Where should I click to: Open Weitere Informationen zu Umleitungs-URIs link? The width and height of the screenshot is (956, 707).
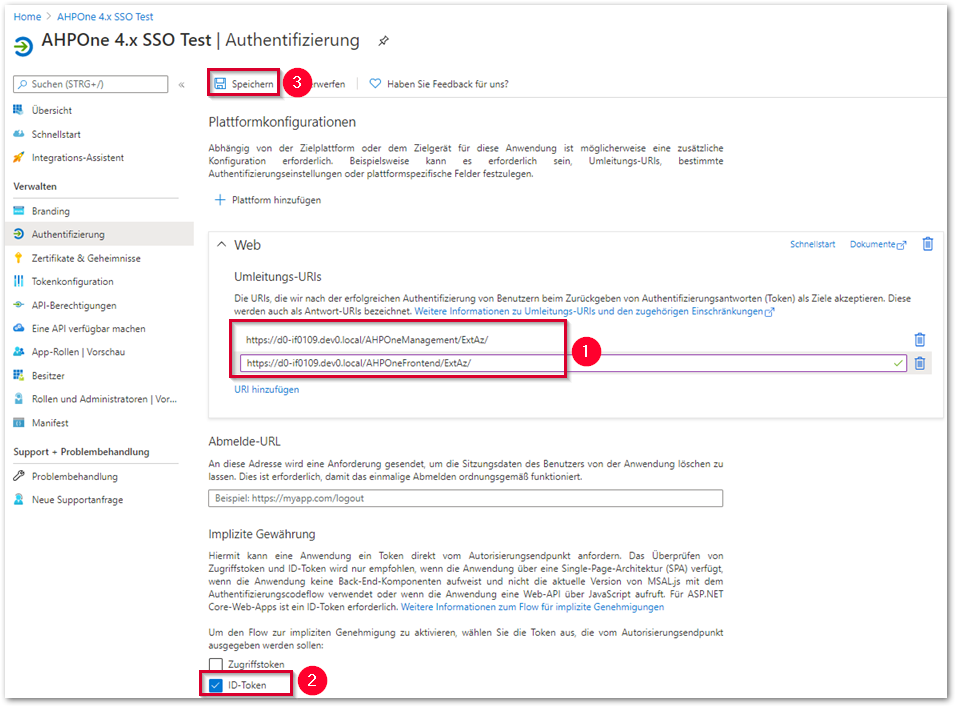(x=594, y=311)
